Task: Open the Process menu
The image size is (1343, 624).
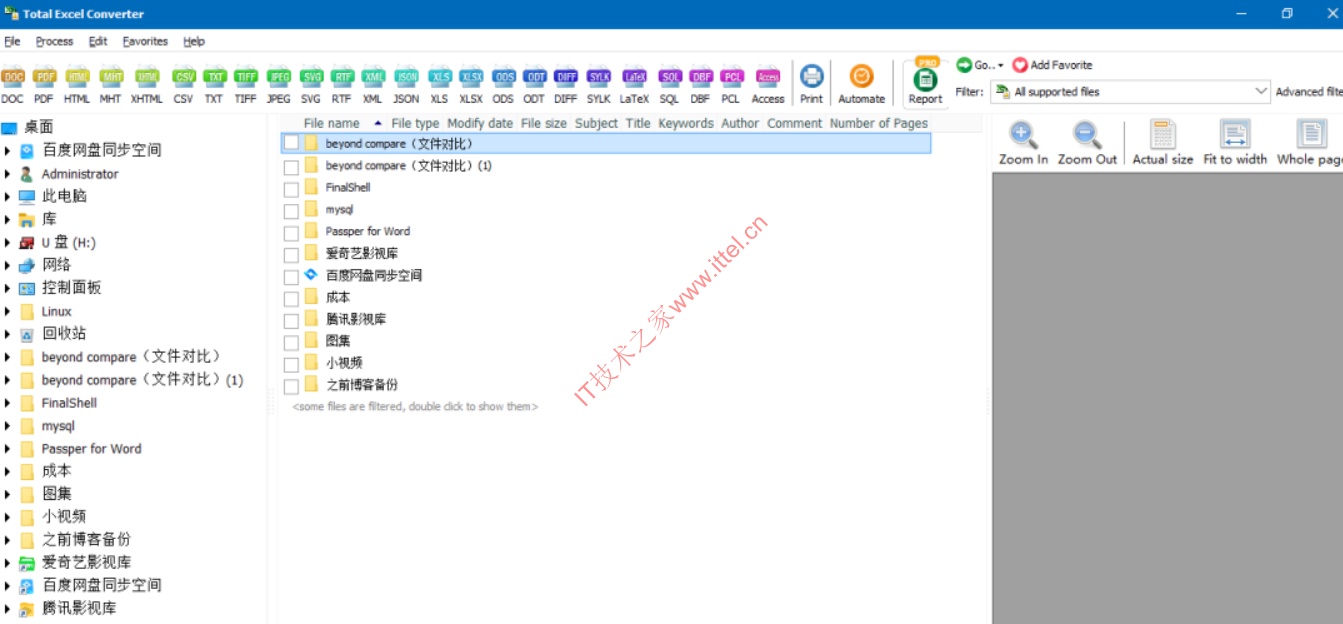Action: tap(54, 41)
